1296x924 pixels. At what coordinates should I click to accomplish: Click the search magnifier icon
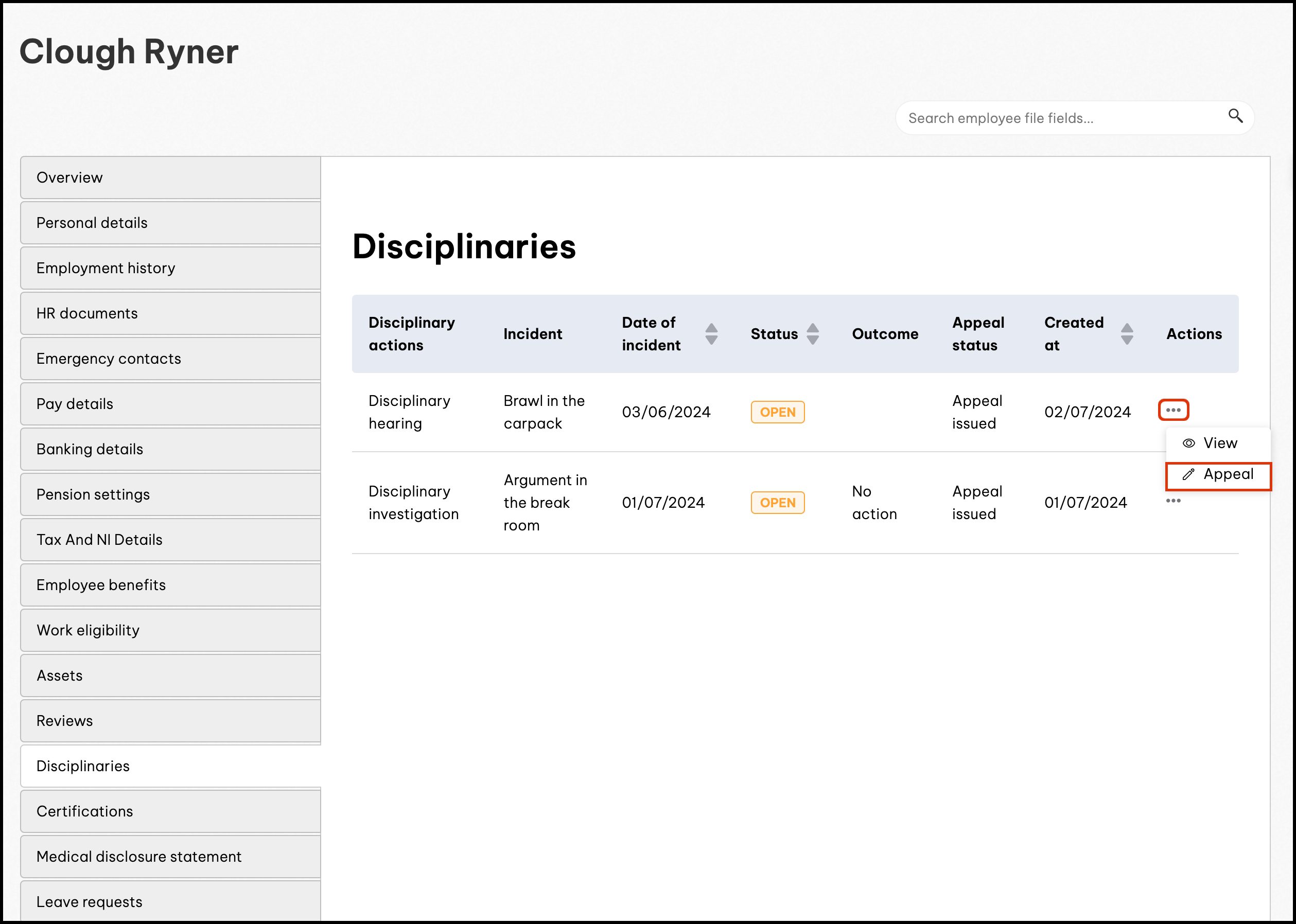pyautogui.click(x=1235, y=116)
